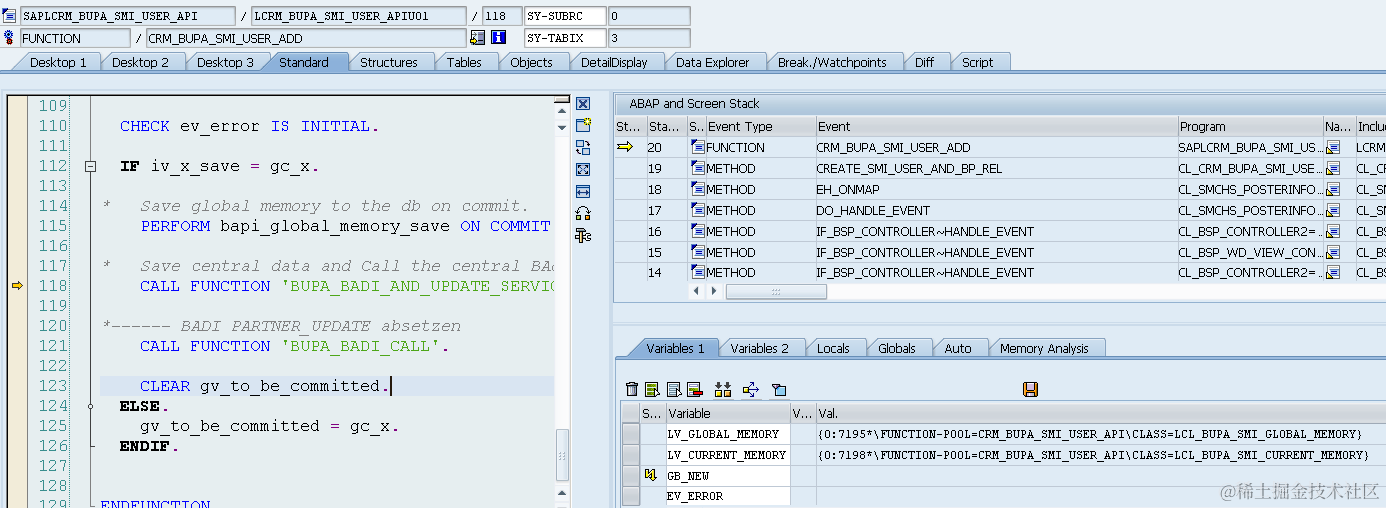Open the Memory Analysis tab

(x=1044, y=348)
